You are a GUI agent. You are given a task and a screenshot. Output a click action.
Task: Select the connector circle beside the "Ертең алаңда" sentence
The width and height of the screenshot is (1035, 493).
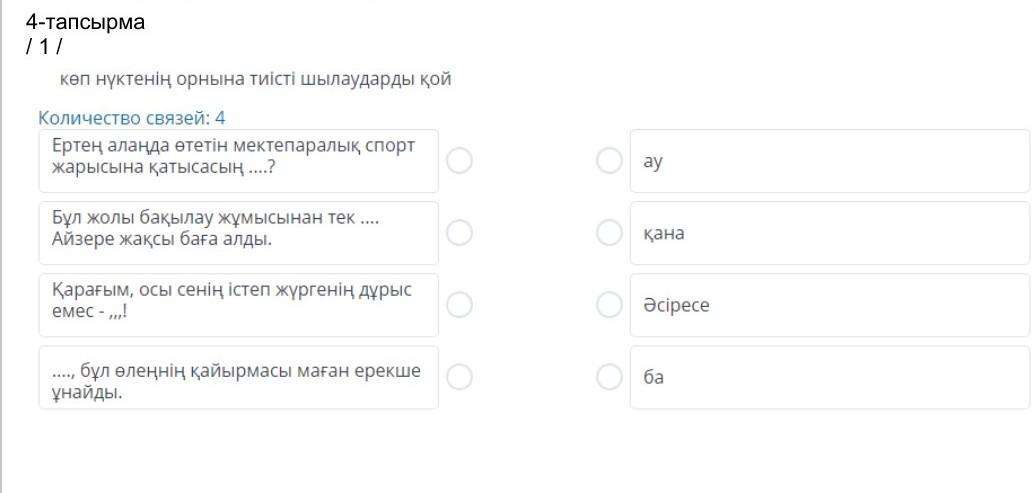pos(459,161)
